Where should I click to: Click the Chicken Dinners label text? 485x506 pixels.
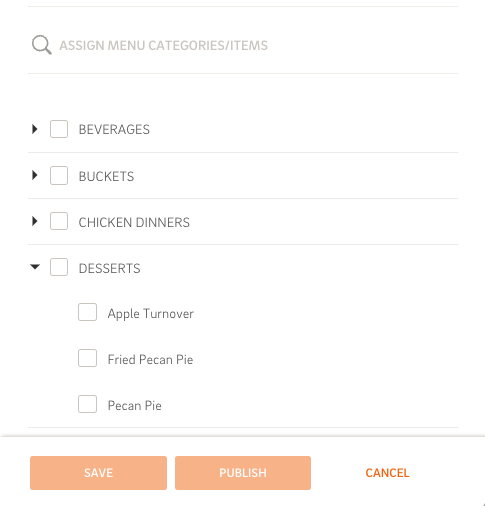pos(134,222)
